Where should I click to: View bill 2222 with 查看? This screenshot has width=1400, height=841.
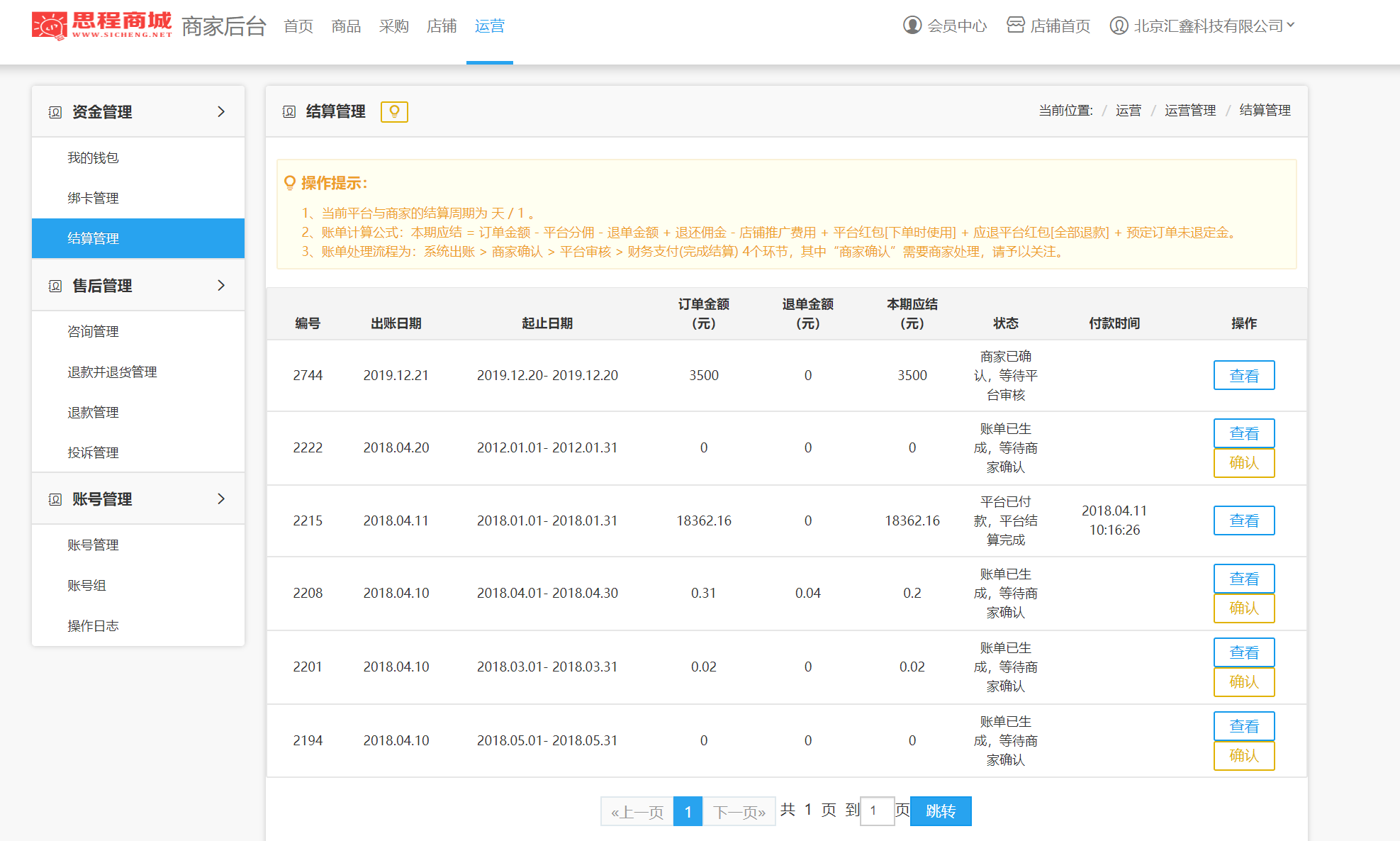click(1244, 433)
